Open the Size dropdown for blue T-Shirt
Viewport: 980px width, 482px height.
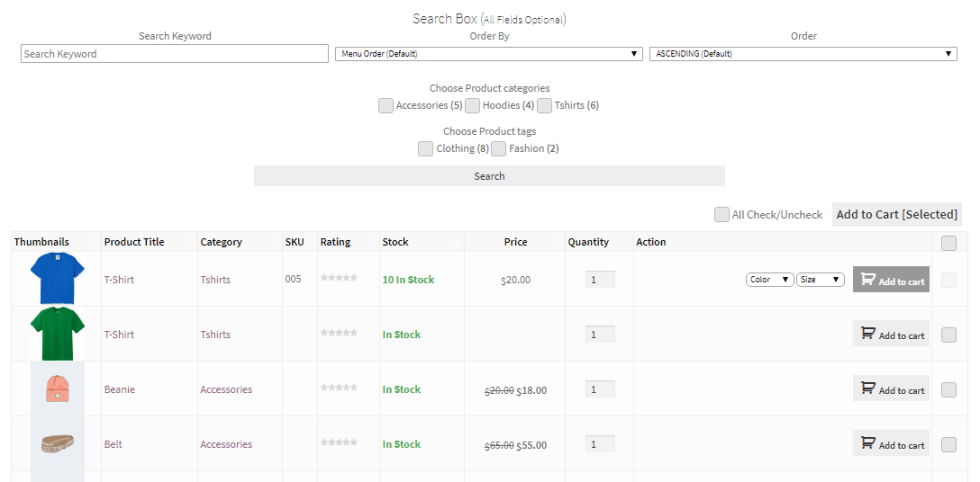coord(821,279)
